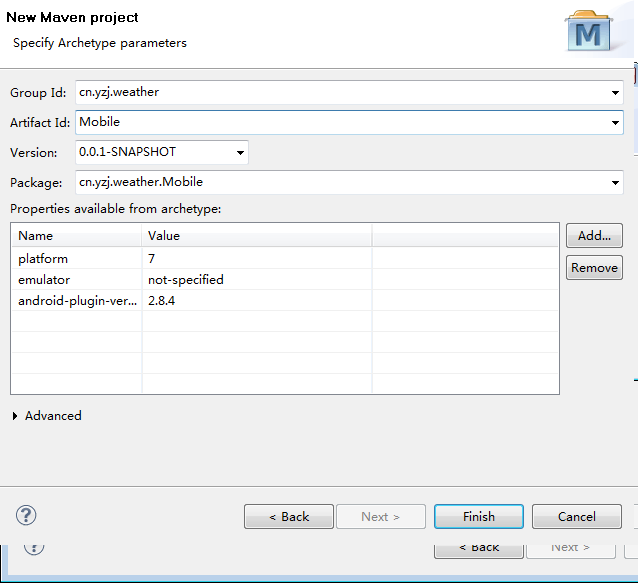638x583 pixels.
Task: Click the Finish button
Action: [x=478, y=517]
